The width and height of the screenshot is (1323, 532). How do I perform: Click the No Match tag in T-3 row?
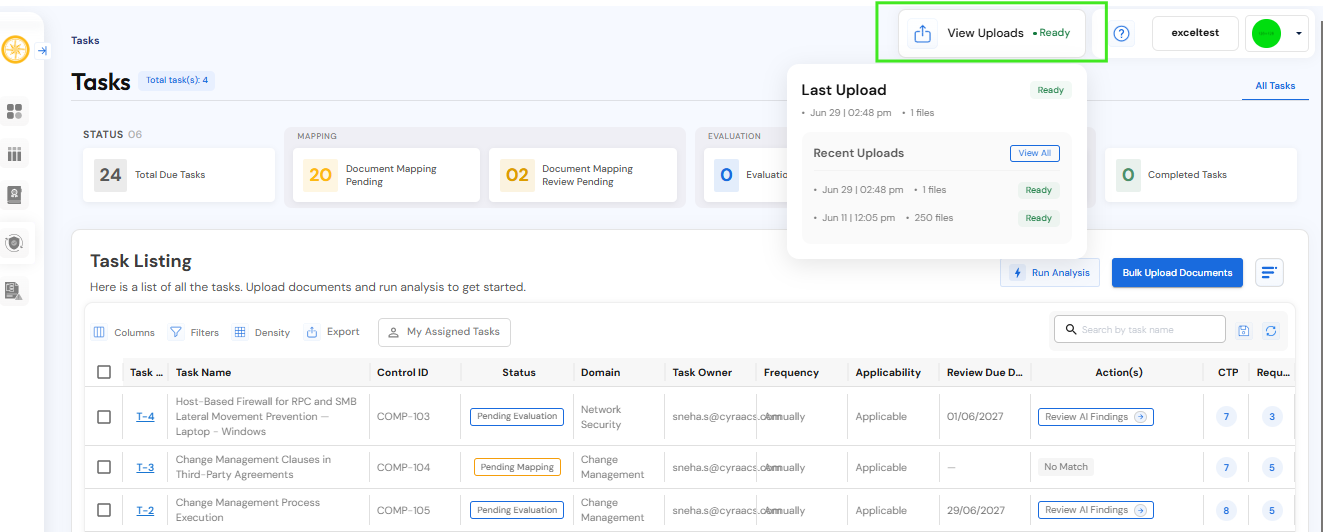(x=1065, y=467)
